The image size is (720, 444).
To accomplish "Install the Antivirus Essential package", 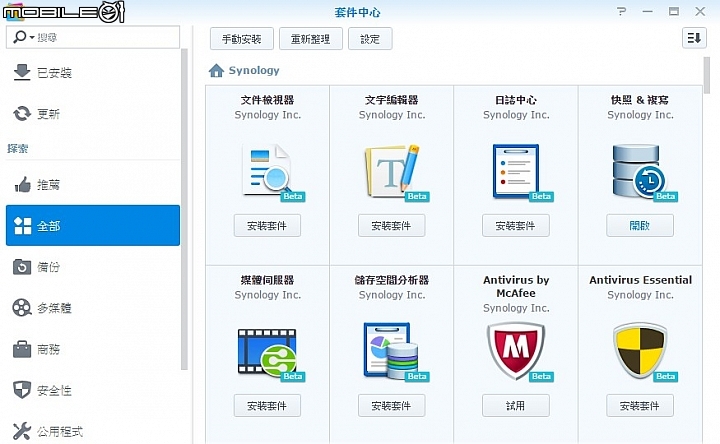I will coord(640,405).
